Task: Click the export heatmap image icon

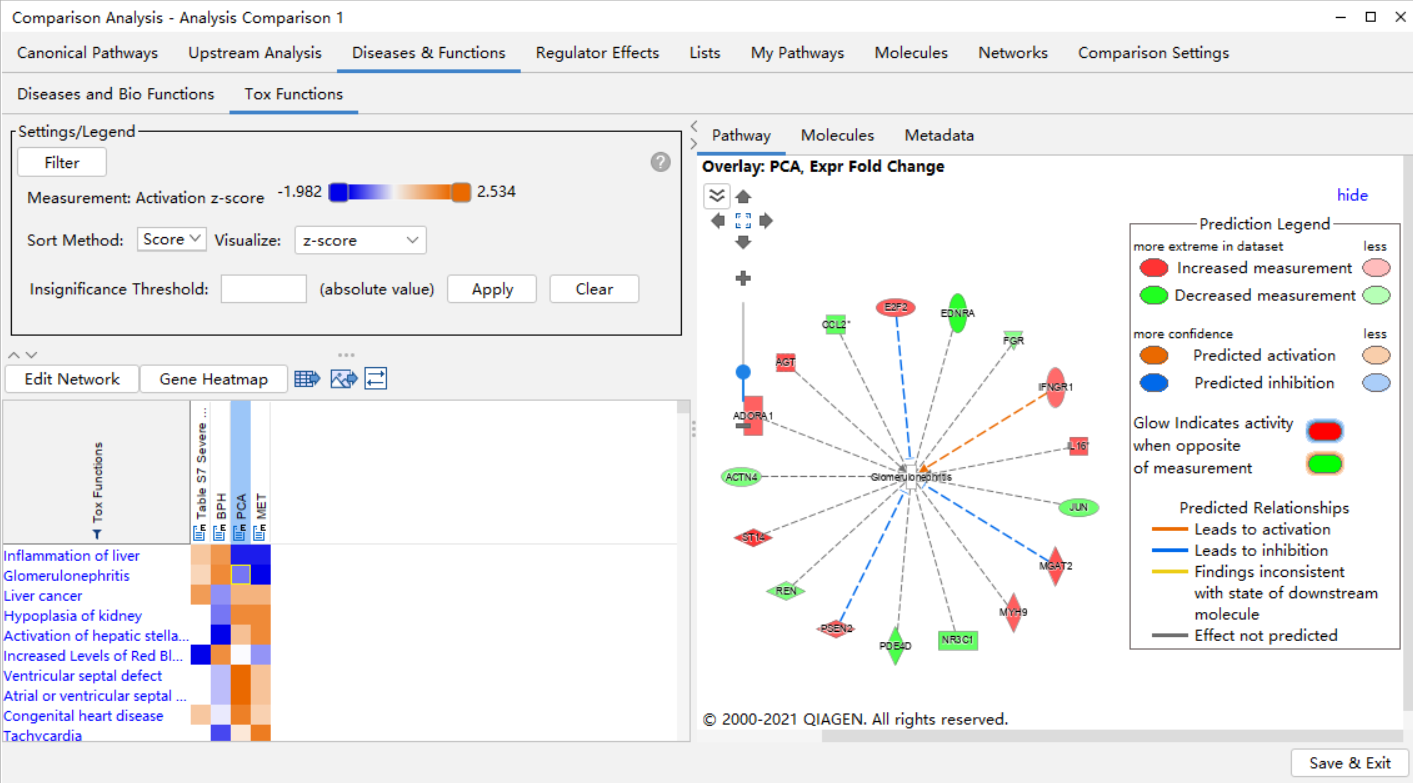Action: pyautogui.click(x=343, y=379)
